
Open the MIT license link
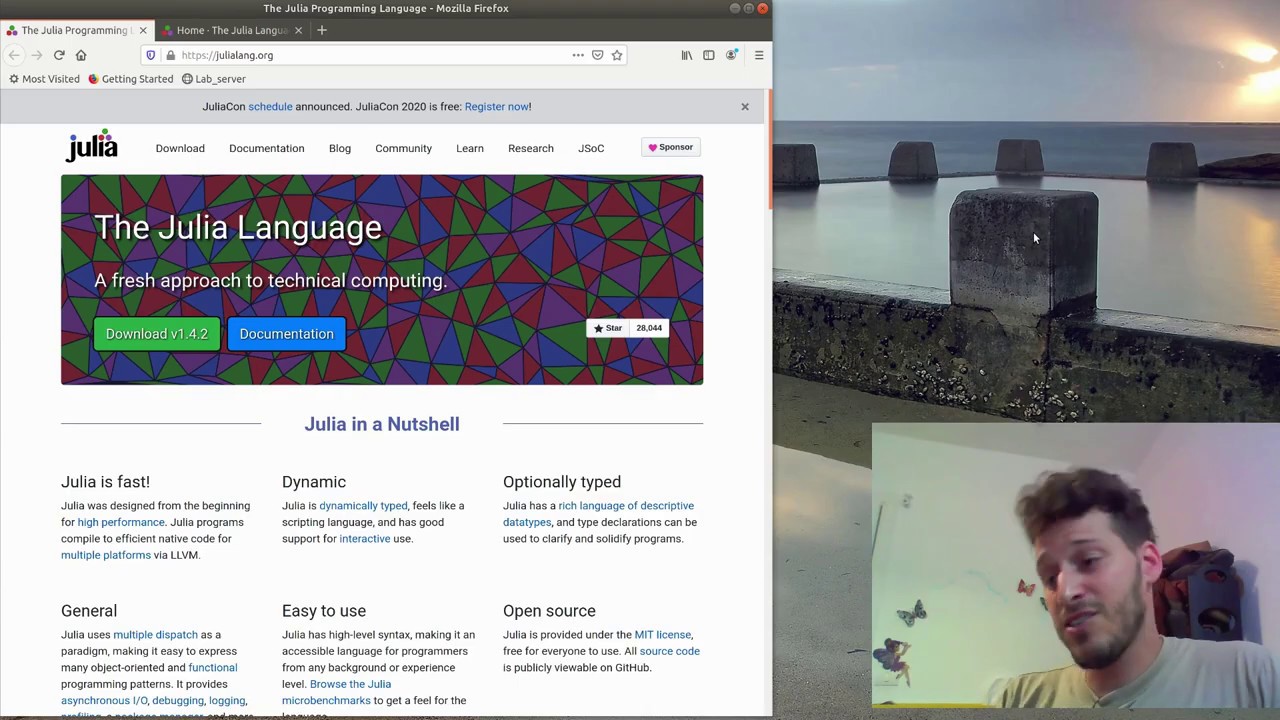click(663, 635)
